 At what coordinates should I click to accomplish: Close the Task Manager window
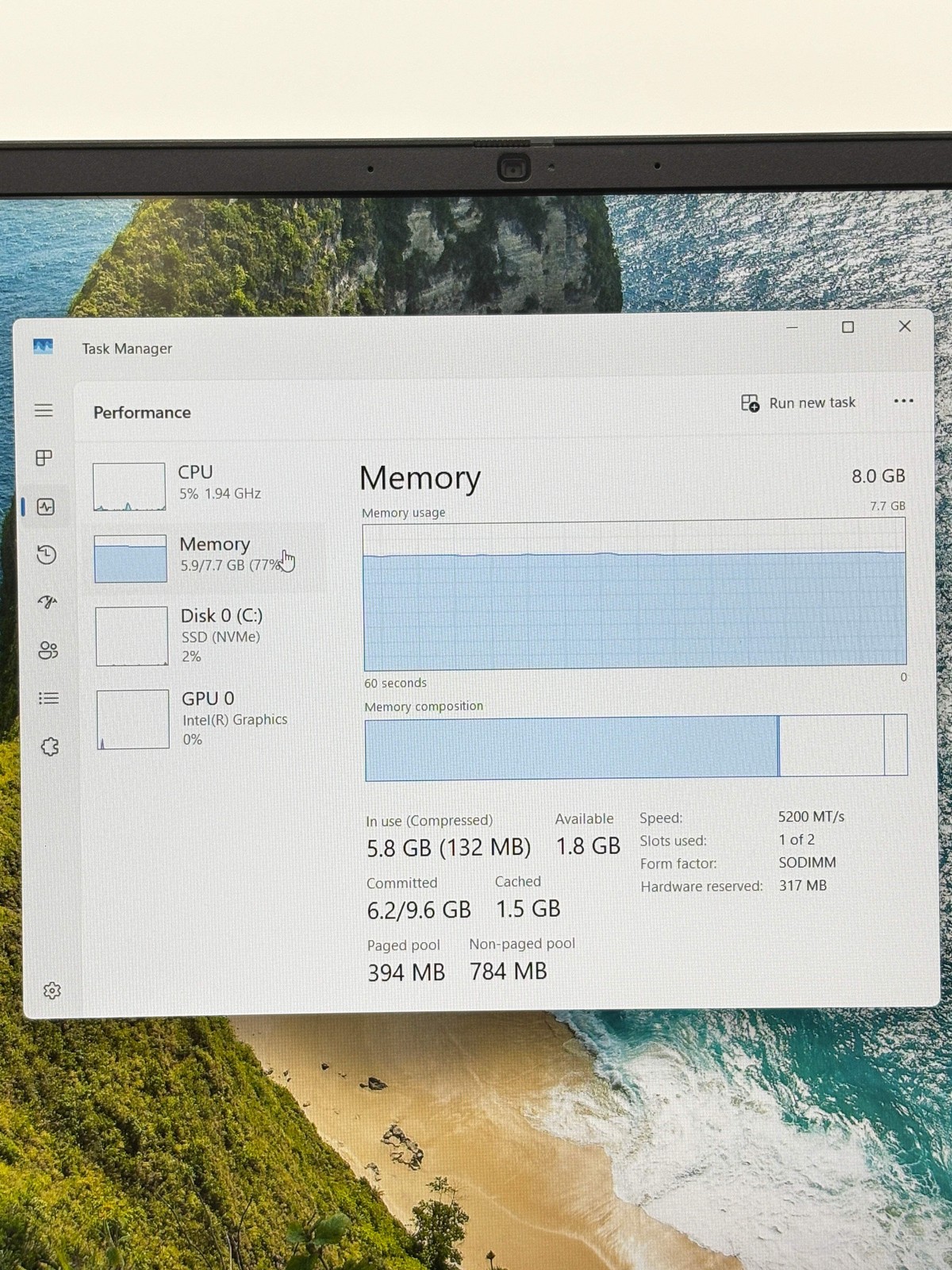click(904, 326)
